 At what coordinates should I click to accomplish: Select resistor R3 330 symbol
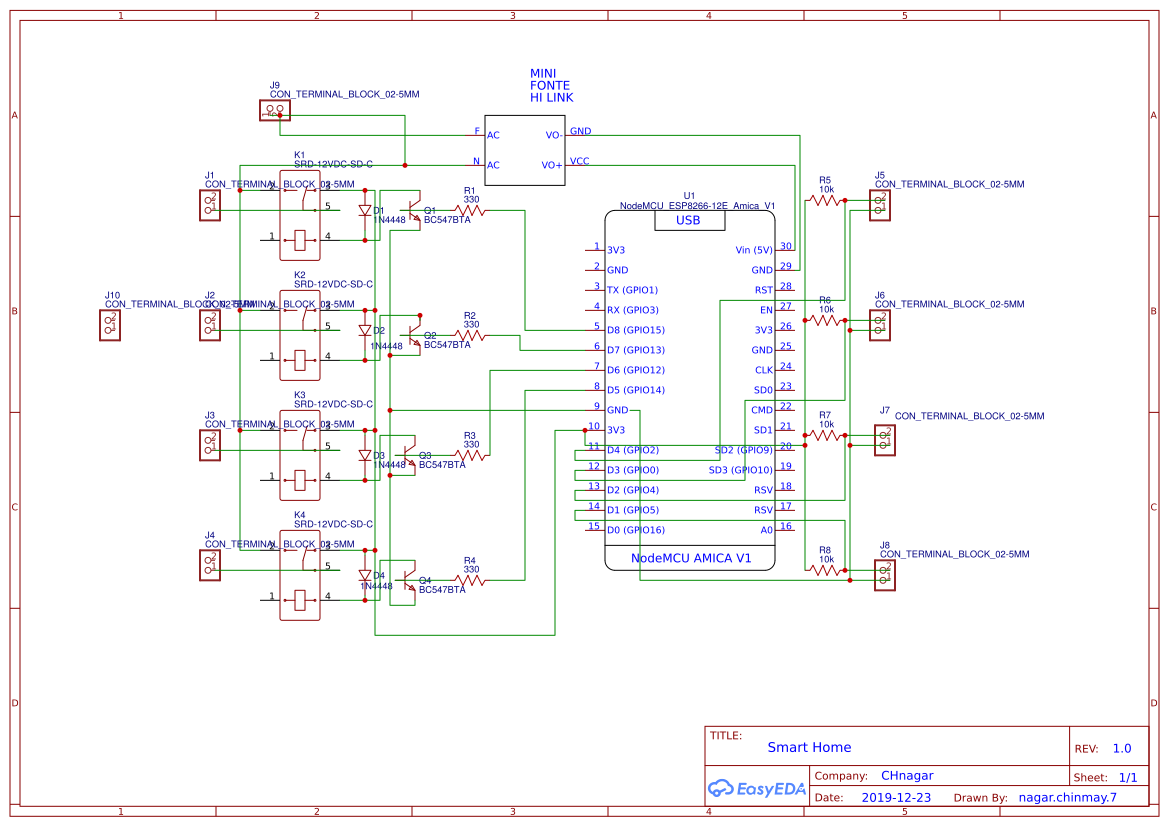point(470,455)
